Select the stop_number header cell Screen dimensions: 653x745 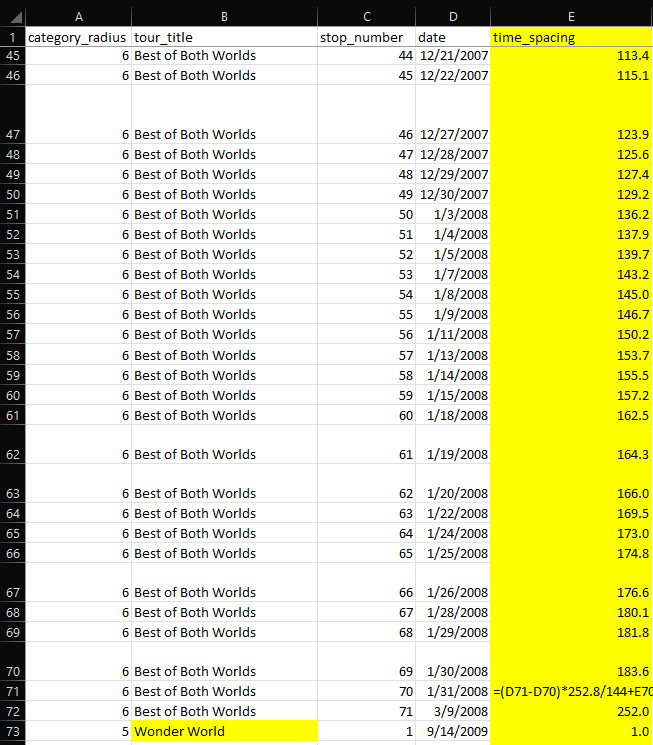coord(366,37)
